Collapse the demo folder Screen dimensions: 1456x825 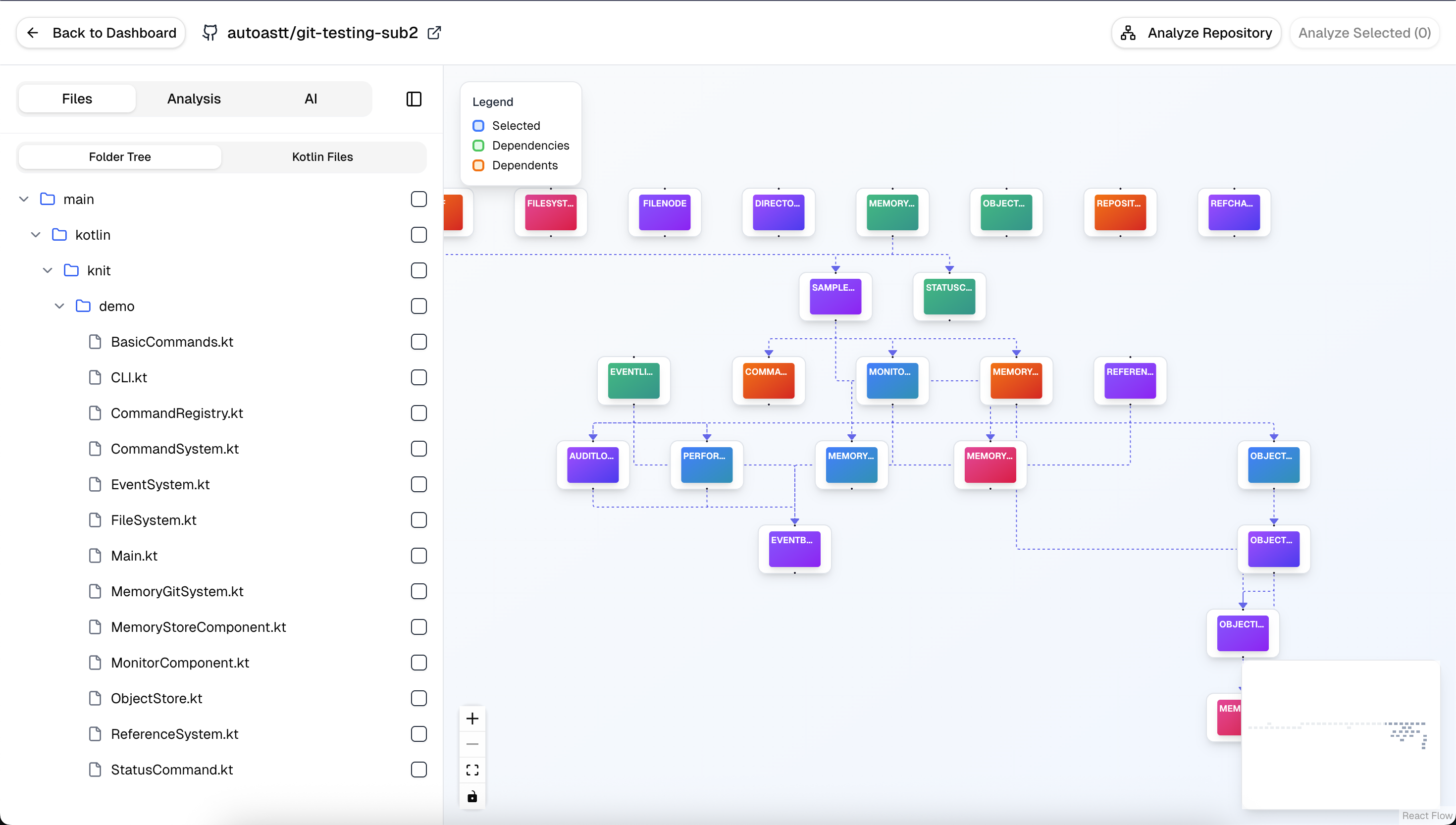tap(59, 306)
